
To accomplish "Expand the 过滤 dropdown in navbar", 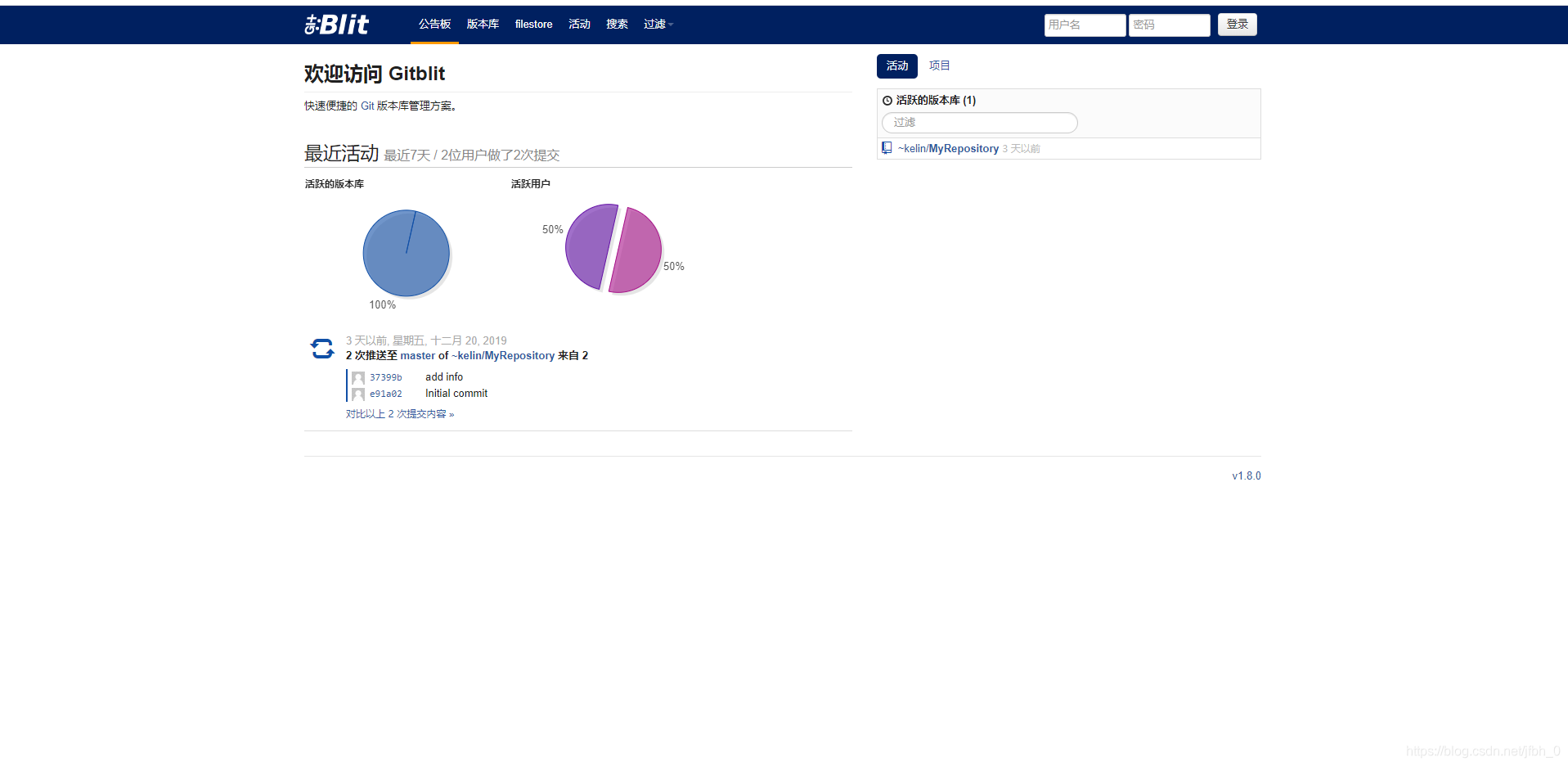I will [x=658, y=25].
